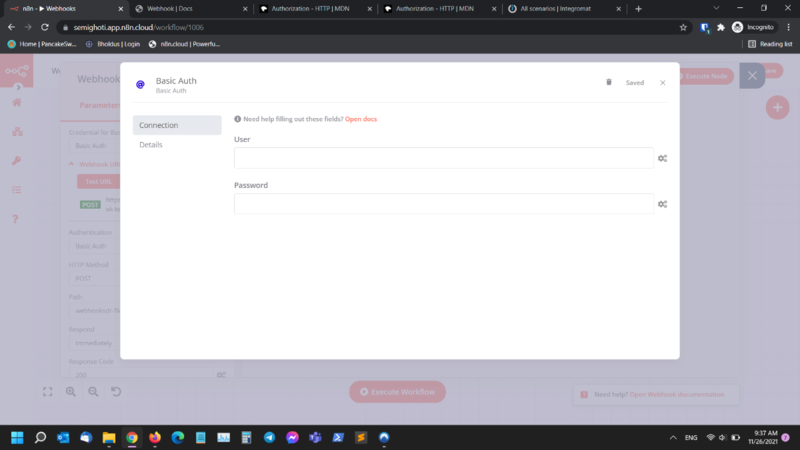The width and height of the screenshot is (800, 450).
Task: Click the Saved status label
Action: tap(635, 83)
